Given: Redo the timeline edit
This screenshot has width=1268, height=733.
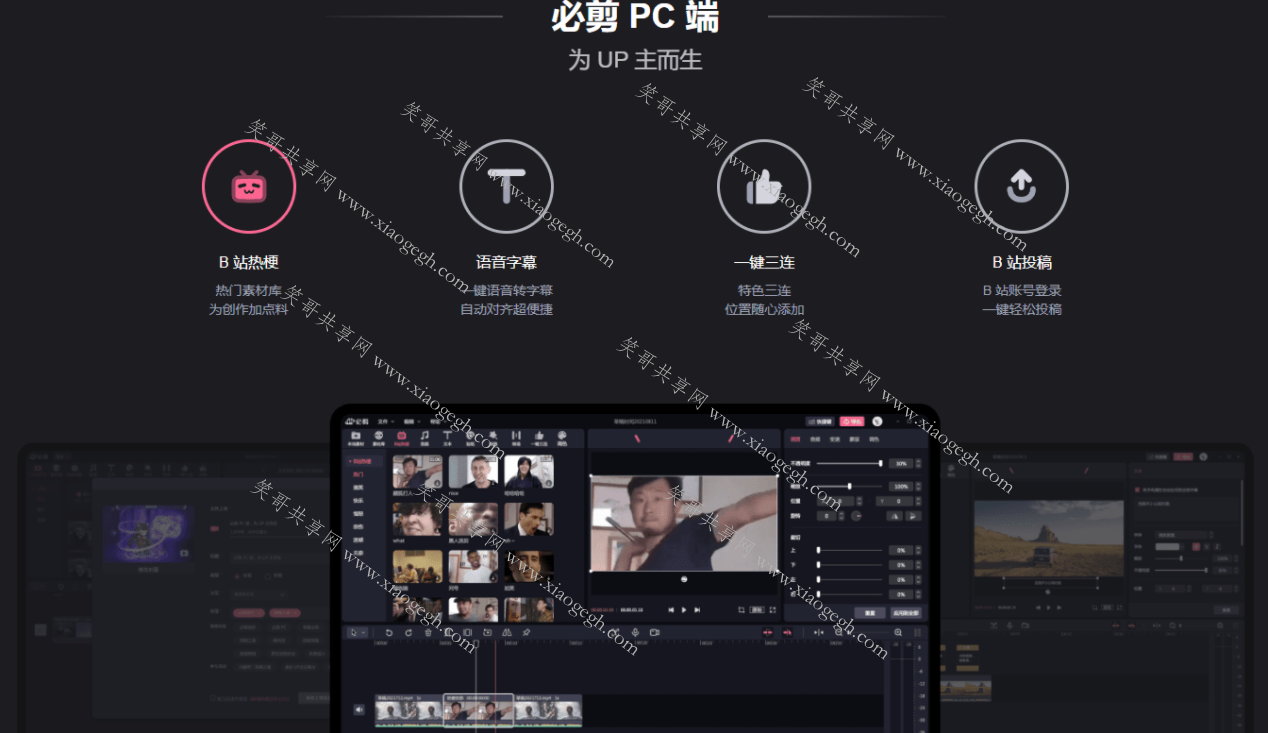Looking at the screenshot, I should (408, 632).
